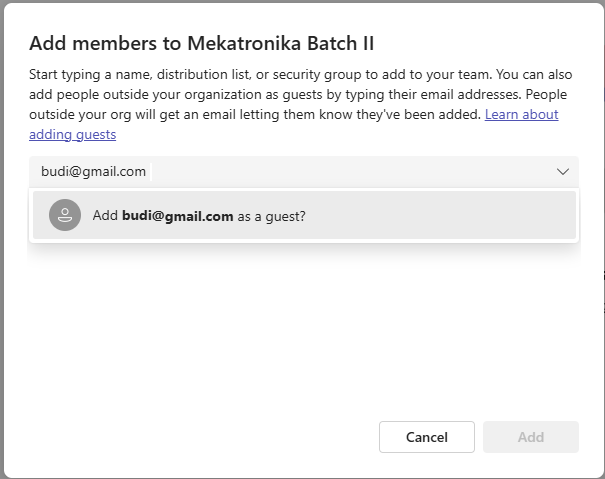Click the typed budi@gmail.com text in search box
This screenshot has width=605, height=479.
[x=93, y=172]
